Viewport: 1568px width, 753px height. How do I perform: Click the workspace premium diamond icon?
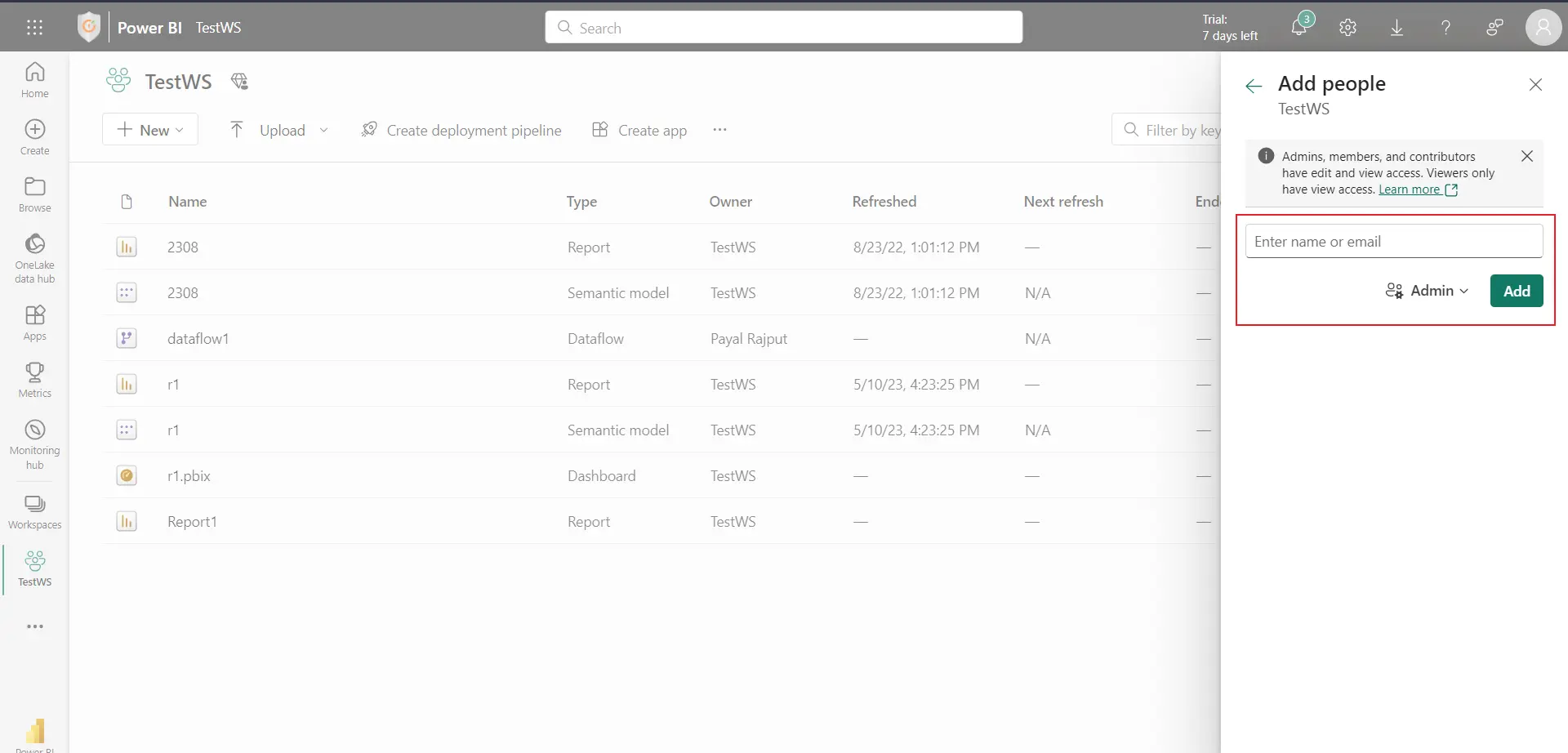pos(239,81)
